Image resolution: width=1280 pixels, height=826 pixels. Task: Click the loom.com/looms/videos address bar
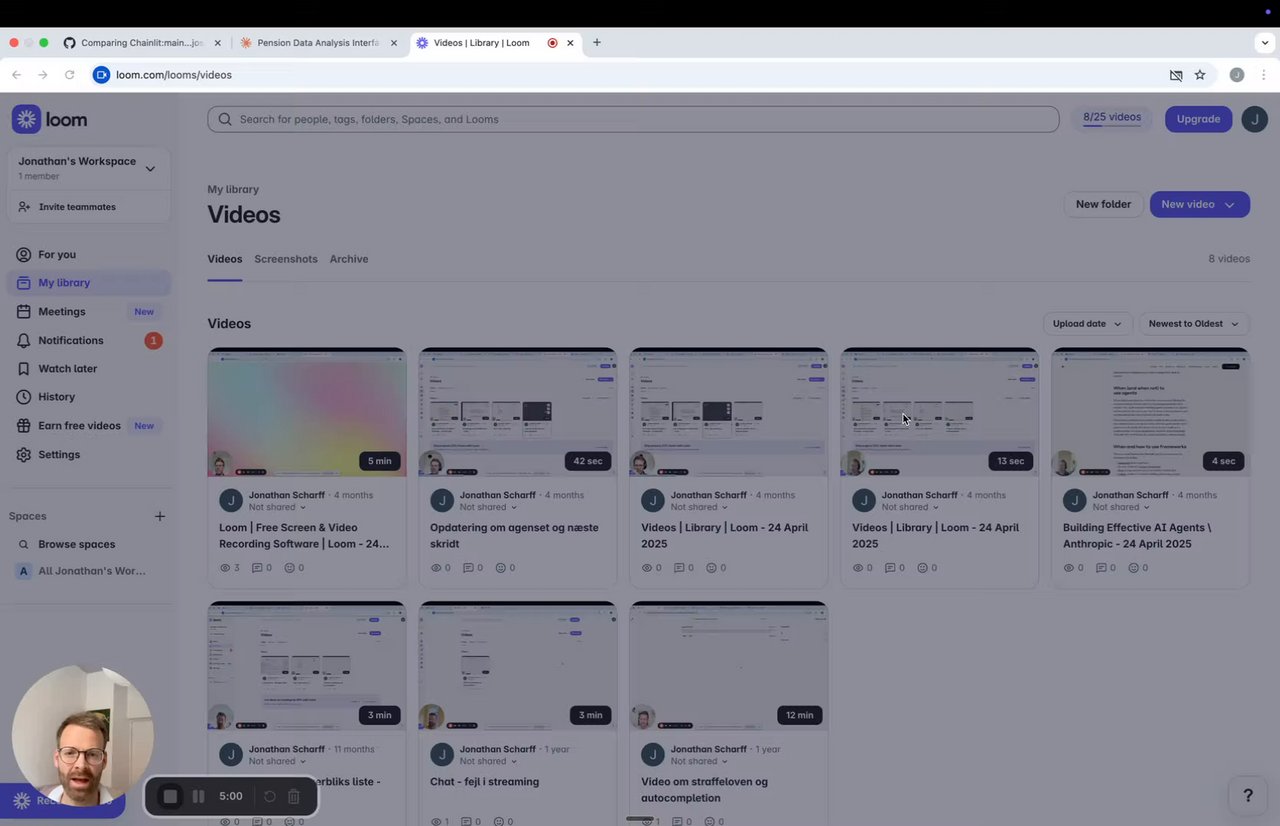[174, 75]
